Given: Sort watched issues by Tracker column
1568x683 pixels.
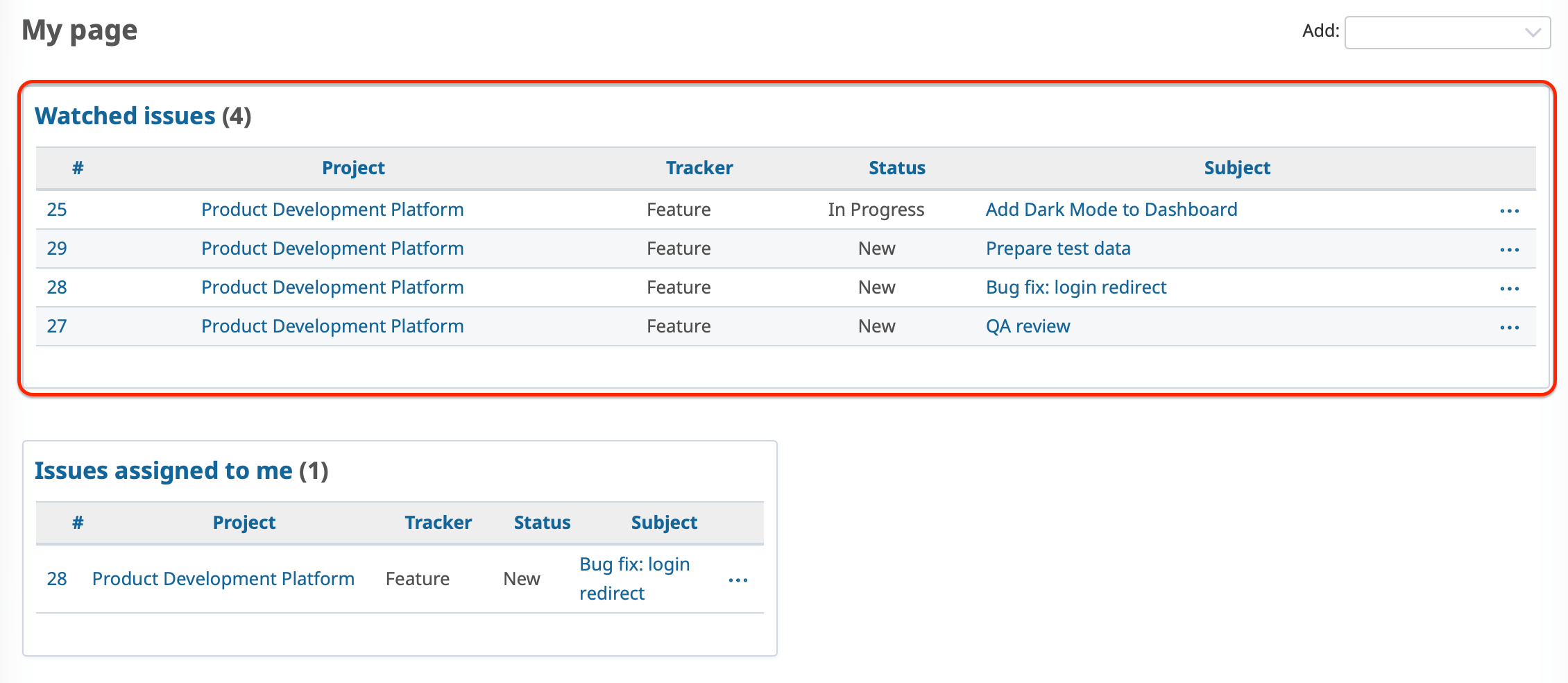Looking at the screenshot, I should point(699,168).
